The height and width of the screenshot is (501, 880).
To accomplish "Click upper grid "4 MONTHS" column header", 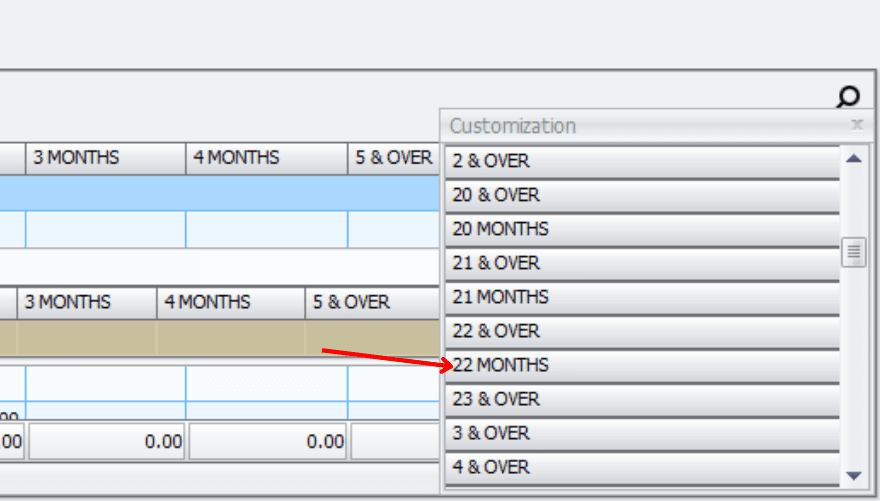I will pyautogui.click(x=266, y=158).
